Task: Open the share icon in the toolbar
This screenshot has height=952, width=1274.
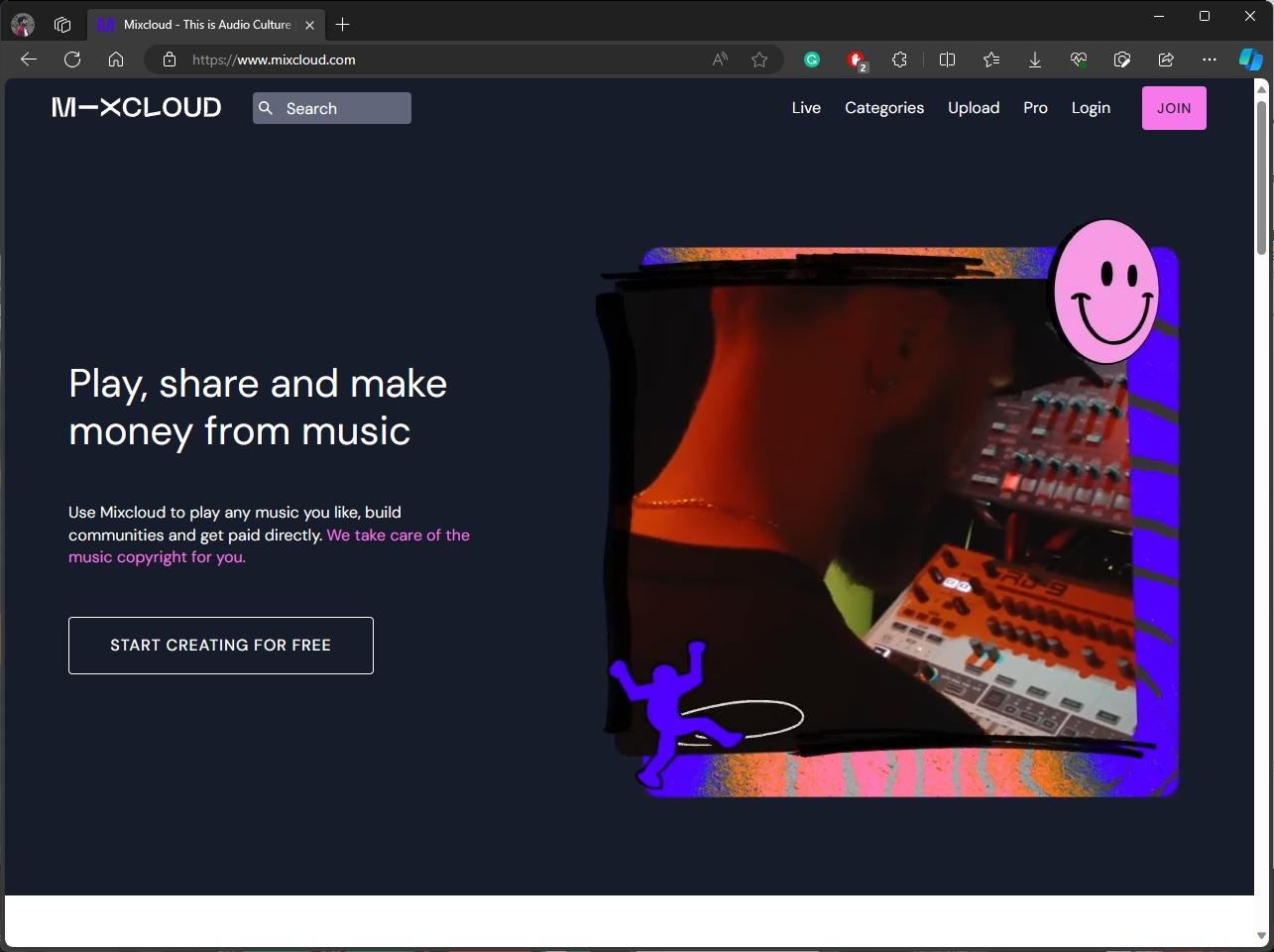Action: coord(1165,59)
